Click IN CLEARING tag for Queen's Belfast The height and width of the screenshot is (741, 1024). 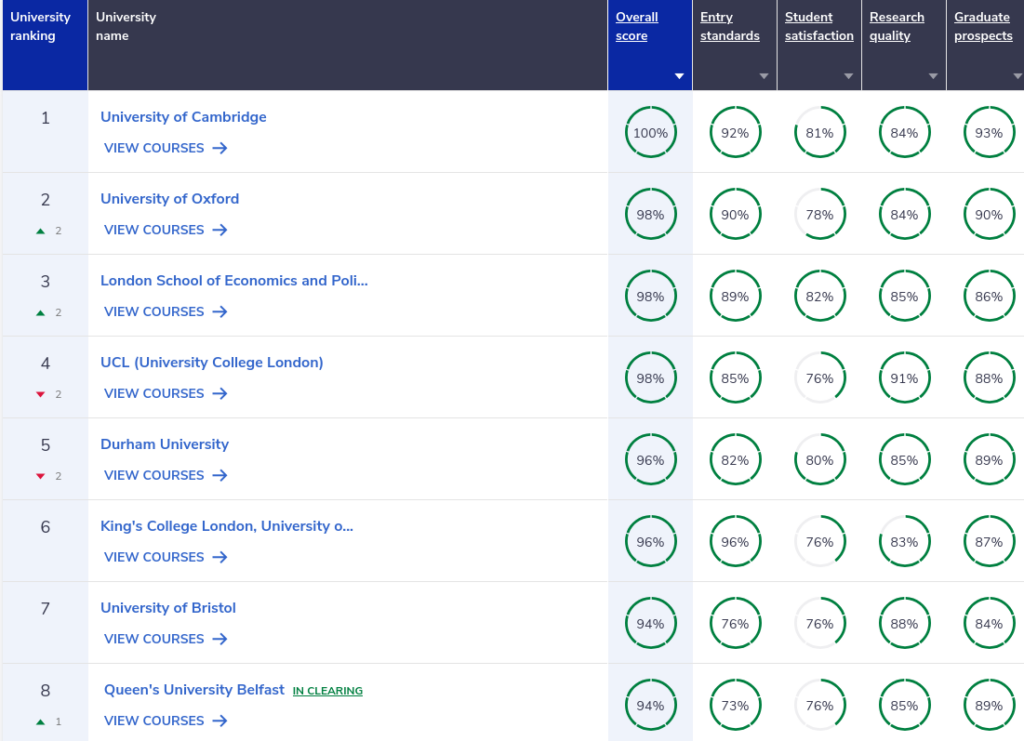click(x=328, y=691)
